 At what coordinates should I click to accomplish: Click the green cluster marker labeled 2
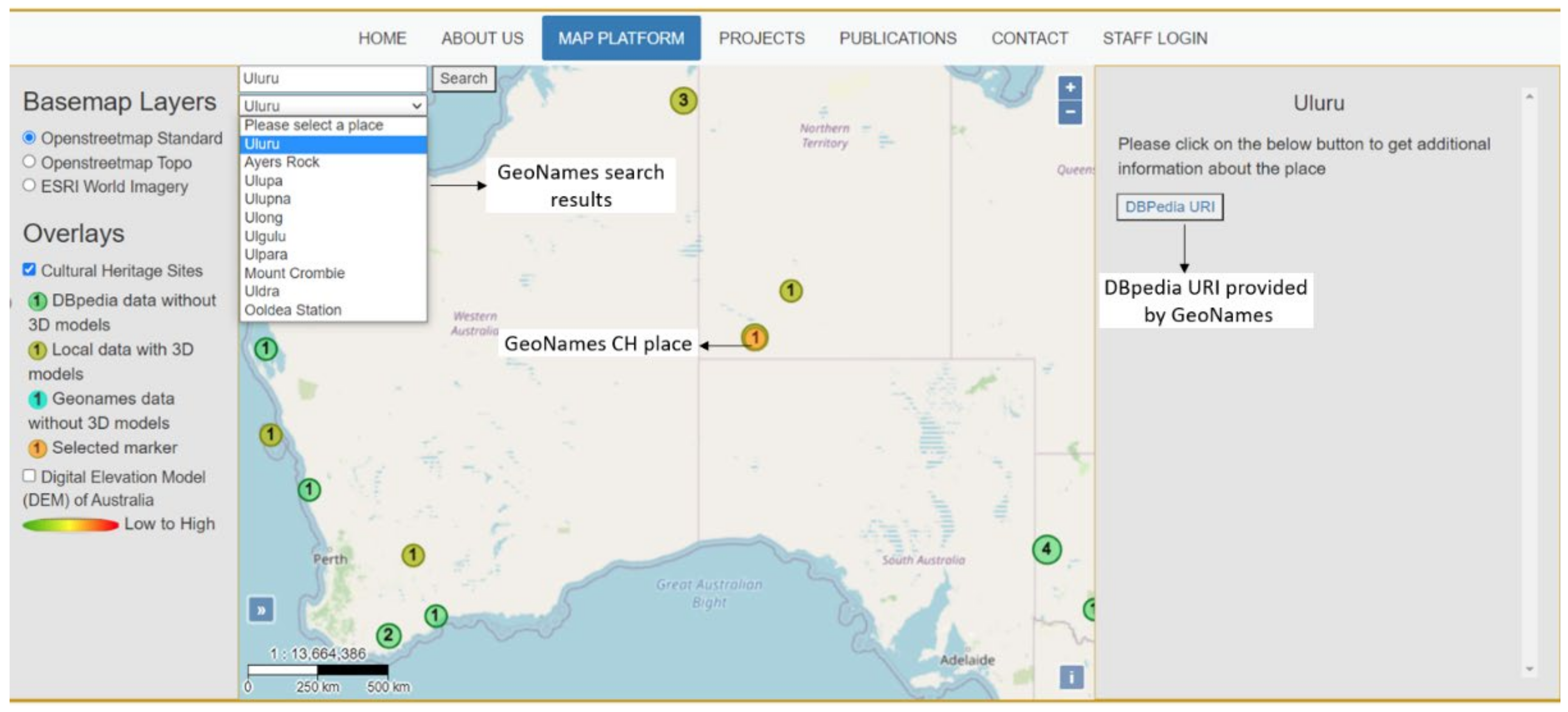click(x=388, y=635)
